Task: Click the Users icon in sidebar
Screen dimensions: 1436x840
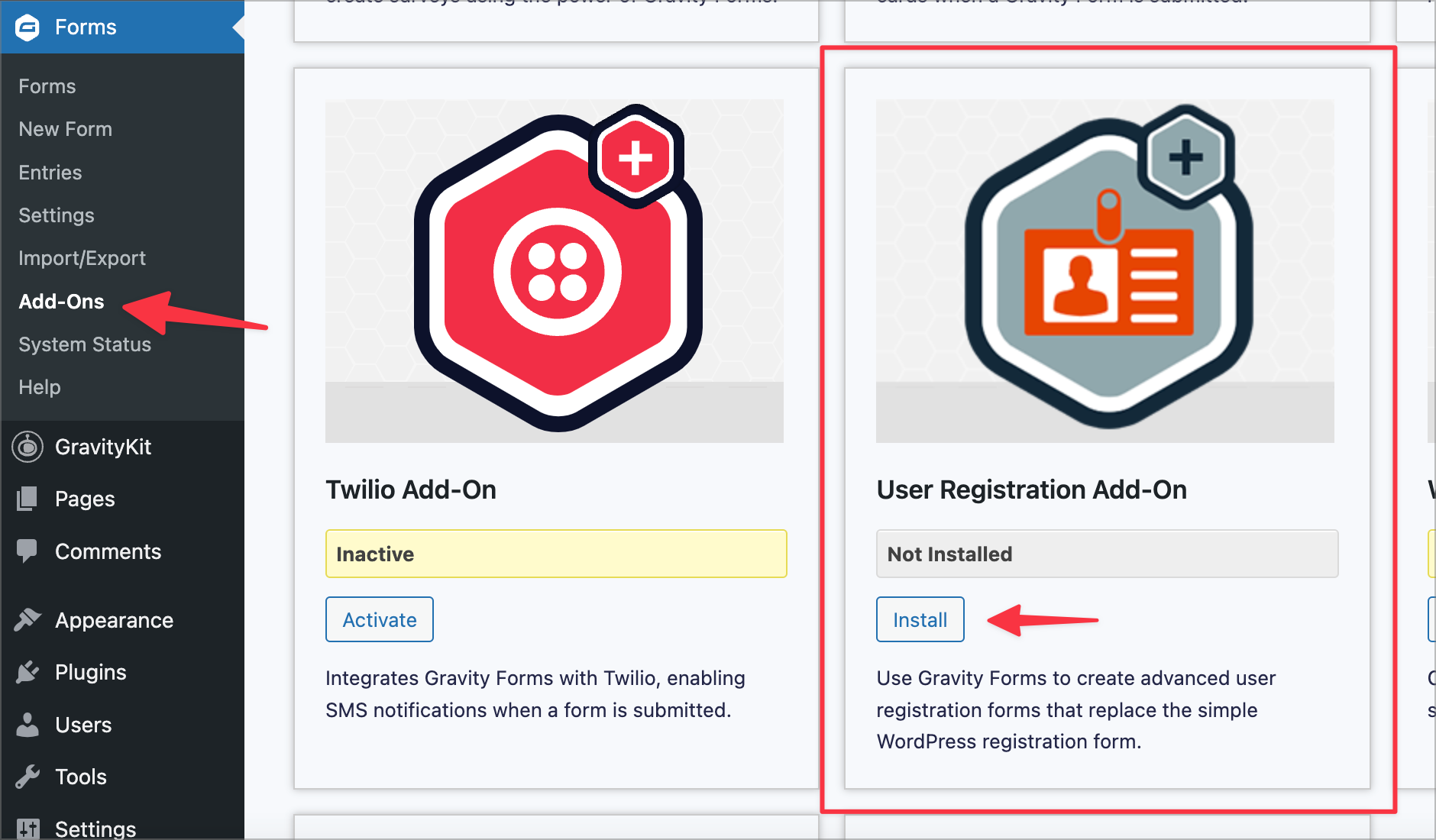Action: 27,725
